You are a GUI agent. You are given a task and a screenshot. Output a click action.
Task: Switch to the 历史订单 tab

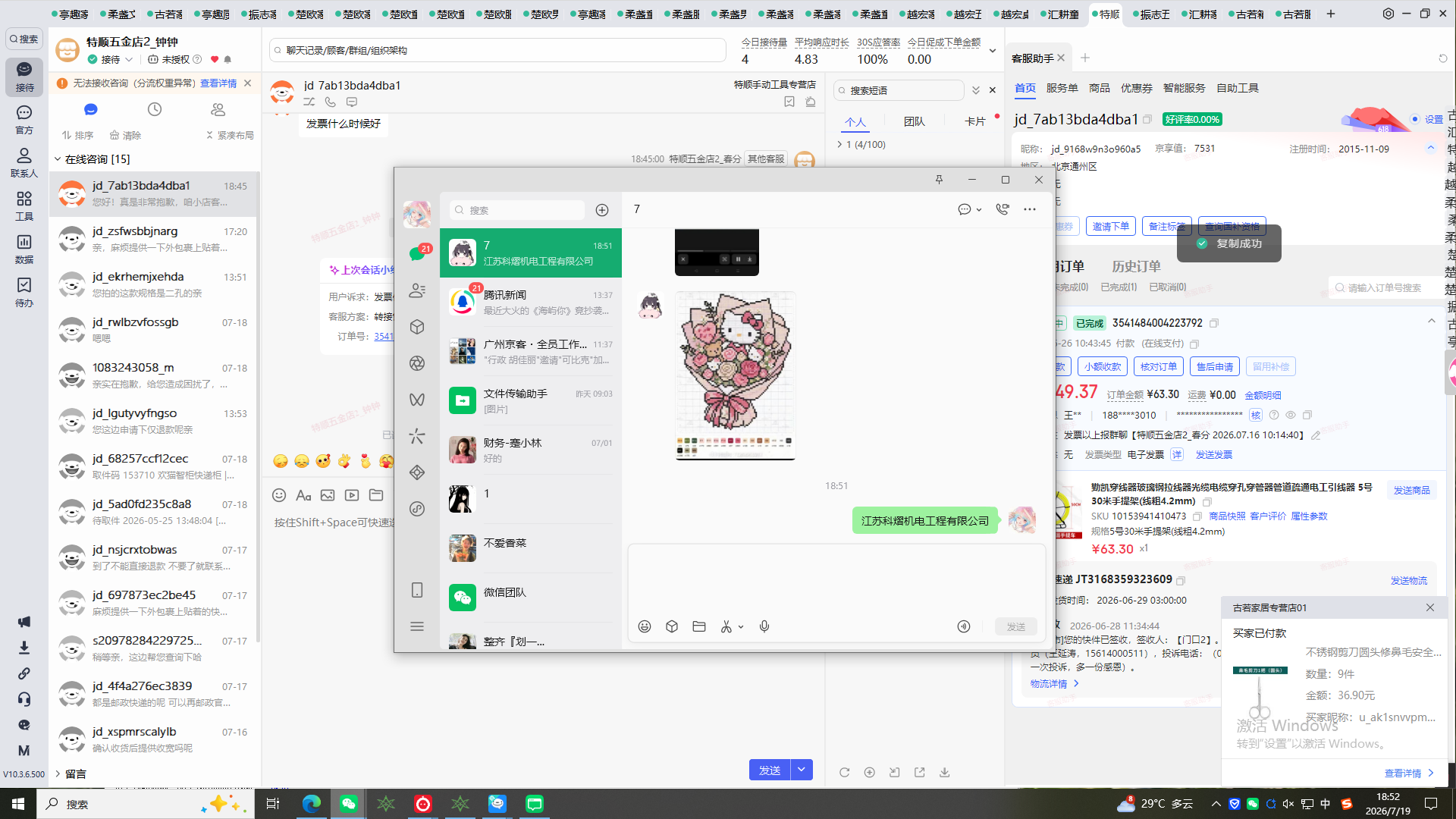(x=1136, y=266)
